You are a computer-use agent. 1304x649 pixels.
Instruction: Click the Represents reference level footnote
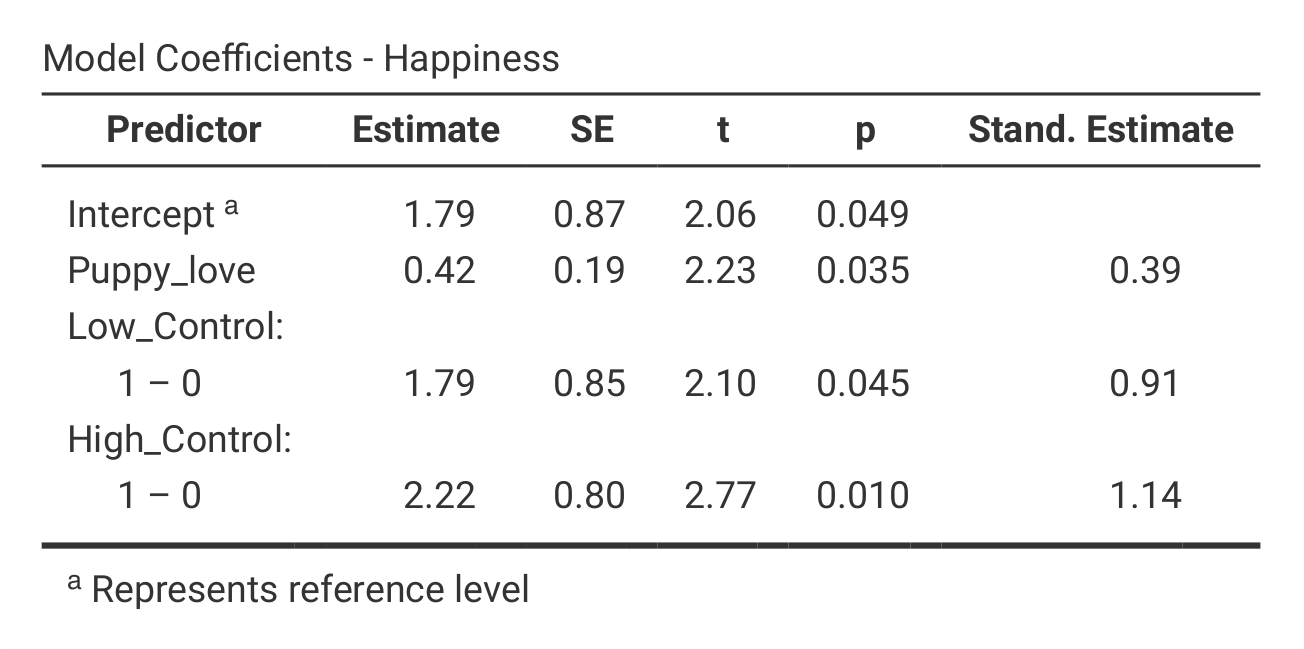(x=298, y=590)
